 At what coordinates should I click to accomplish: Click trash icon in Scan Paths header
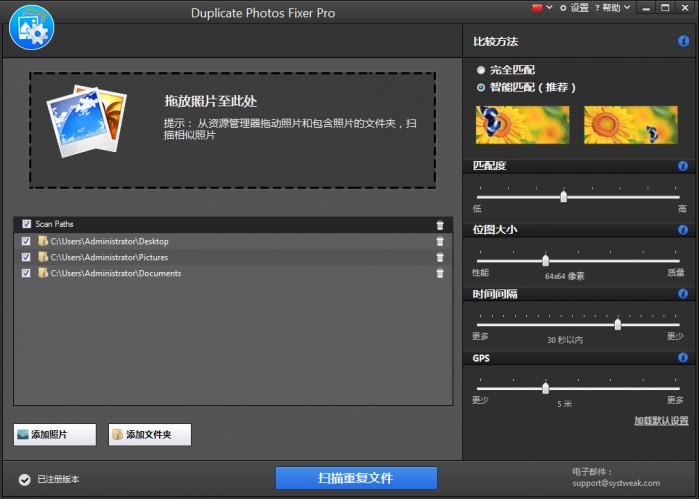pyautogui.click(x=440, y=225)
